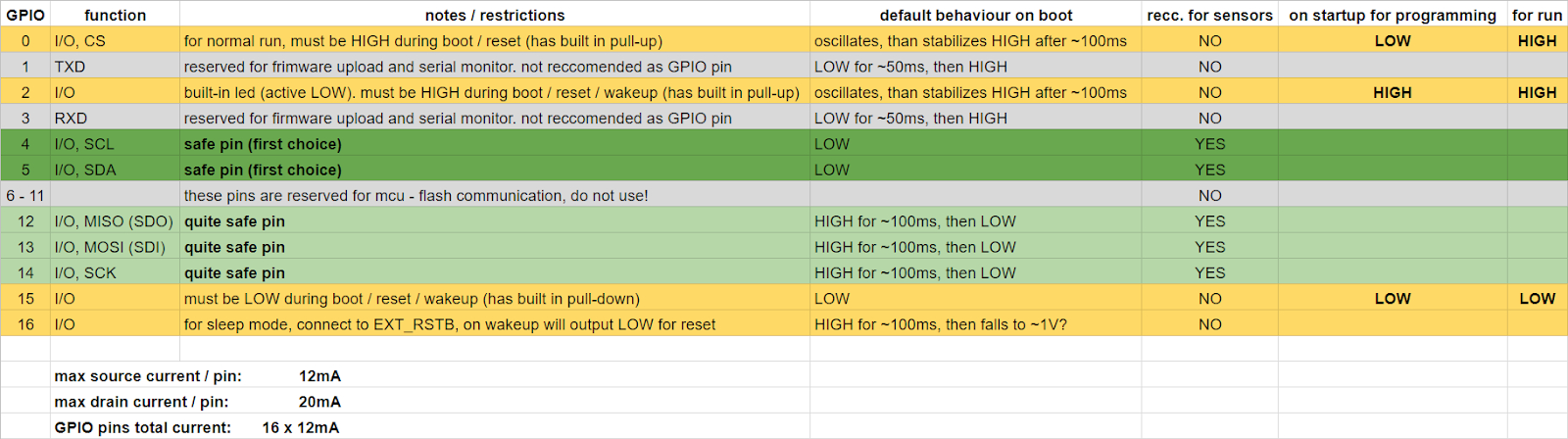Select the 'recc. for sensors' header cell
Screen dimensions: 1568x439
click(1210, 15)
